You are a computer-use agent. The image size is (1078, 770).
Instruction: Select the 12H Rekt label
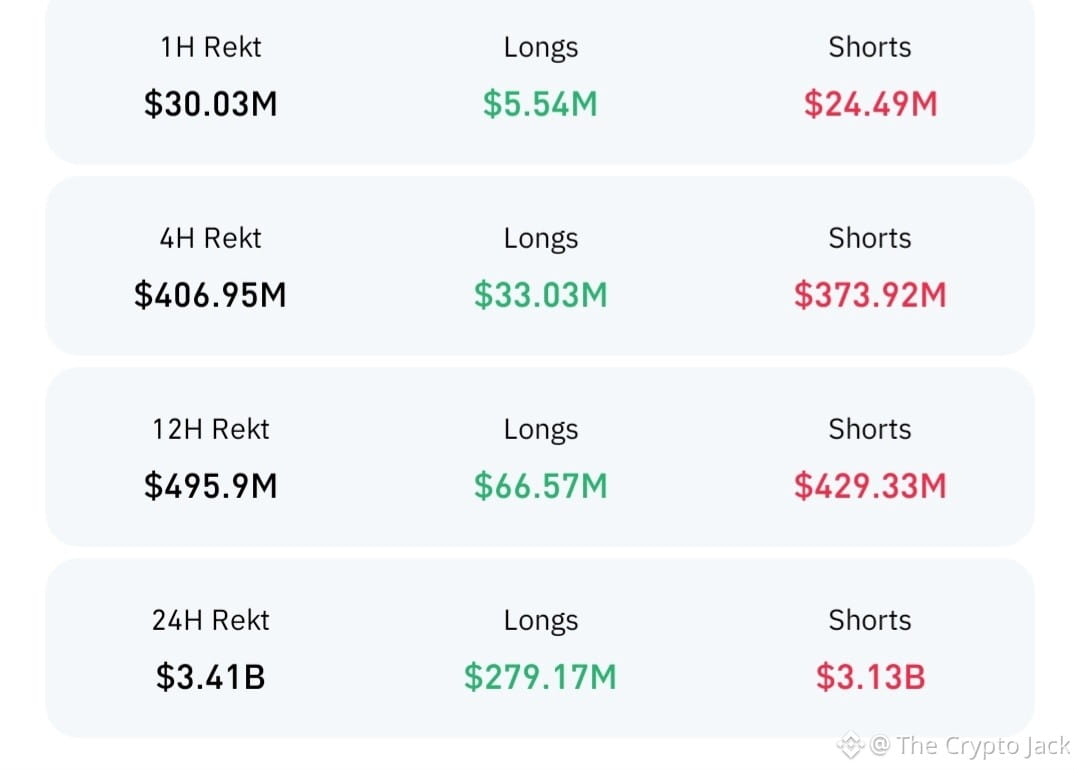210,430
